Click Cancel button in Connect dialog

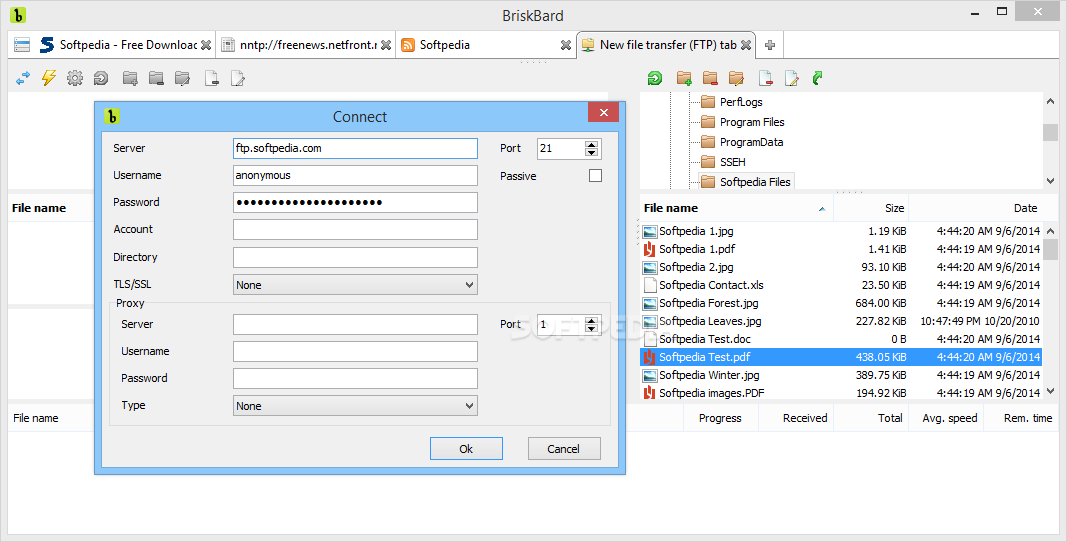(x=564, y=449)
